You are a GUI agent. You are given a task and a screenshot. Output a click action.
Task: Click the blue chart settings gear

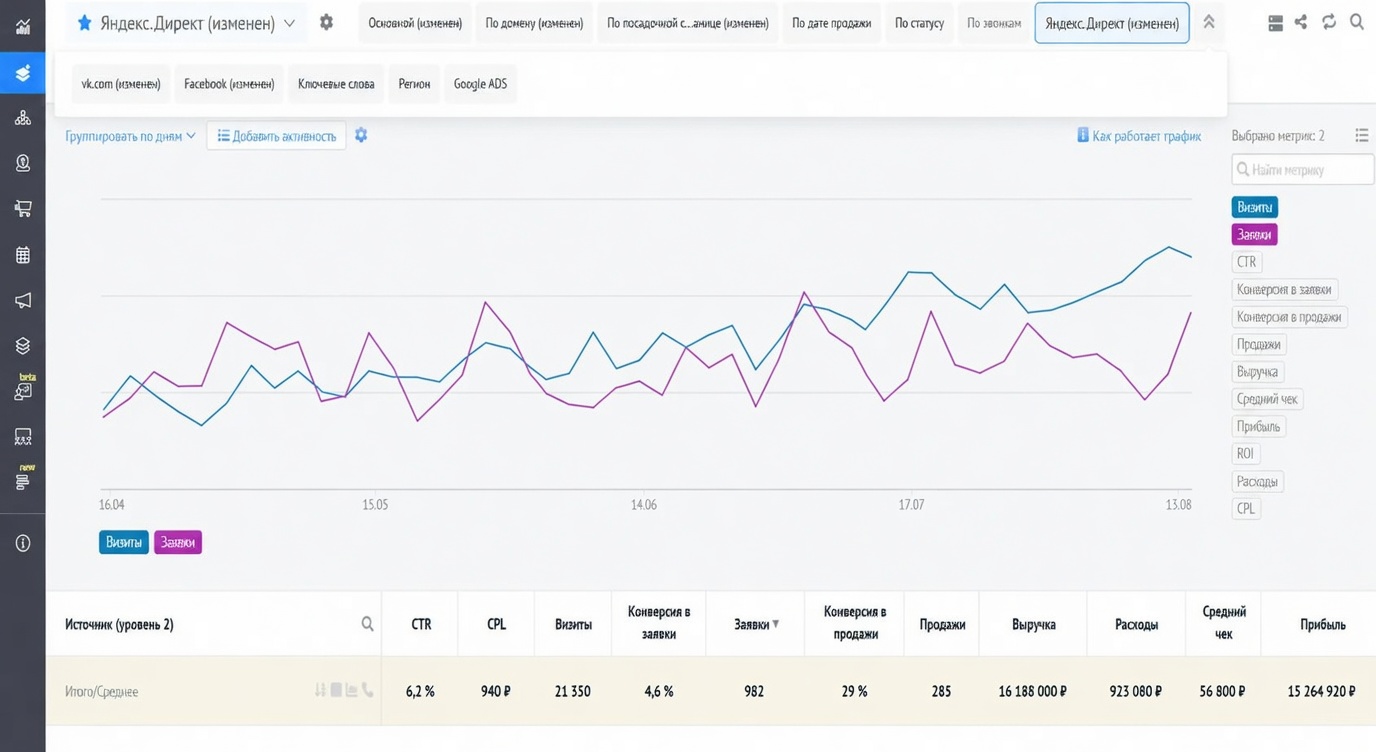pos(361,135)
